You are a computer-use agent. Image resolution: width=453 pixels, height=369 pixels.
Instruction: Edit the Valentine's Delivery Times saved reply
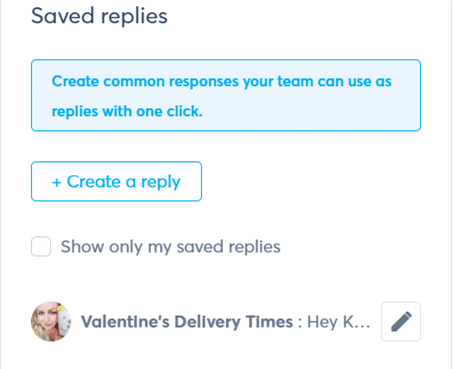401,321
